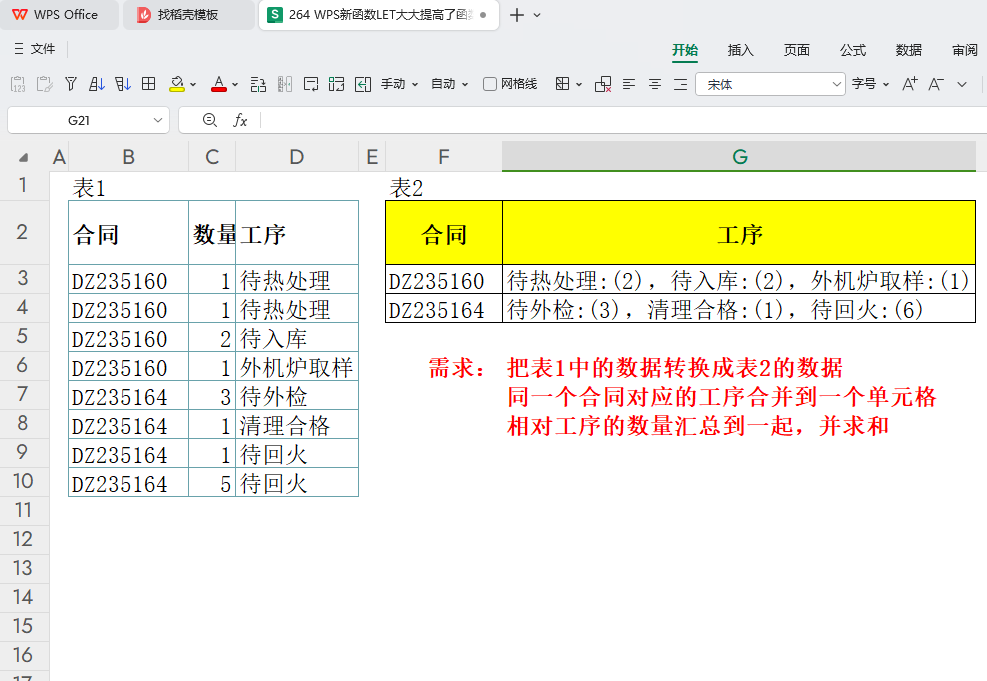Select column D header
The image size is (987, 681).
(x=296, y=157)
